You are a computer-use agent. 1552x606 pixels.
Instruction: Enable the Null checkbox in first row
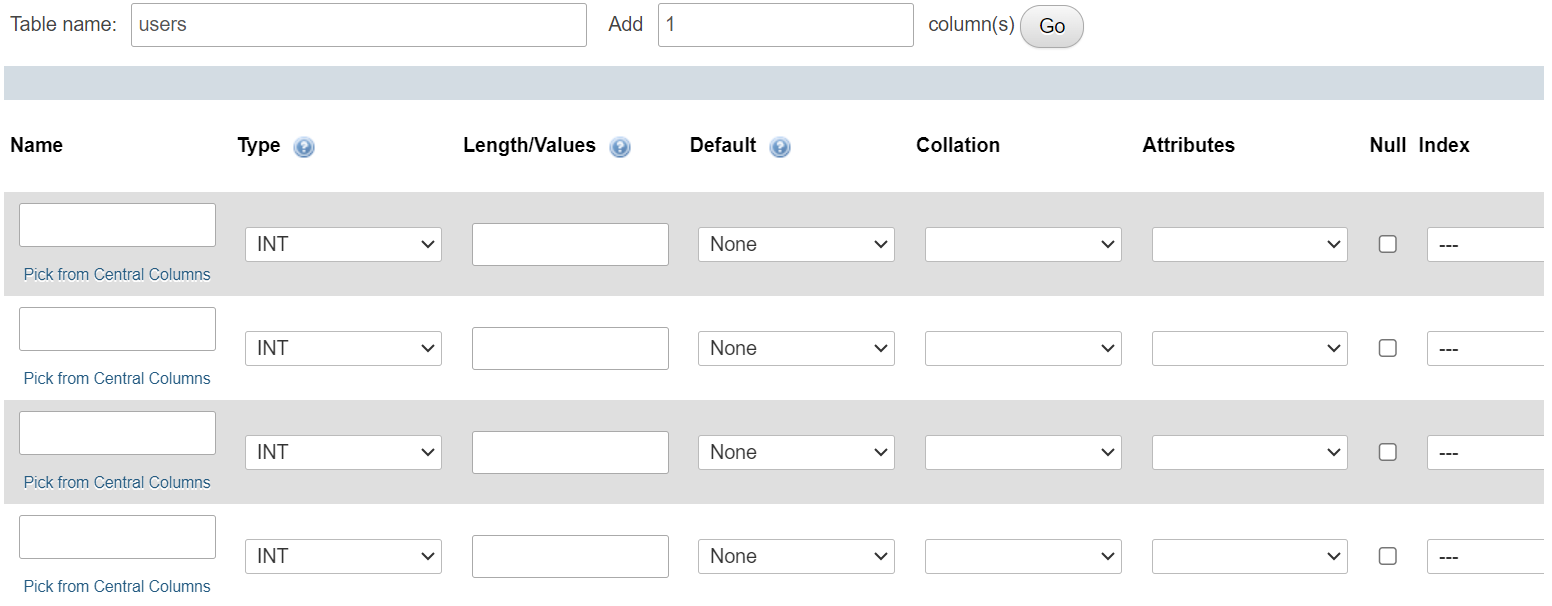click(x=1388, y=244)
